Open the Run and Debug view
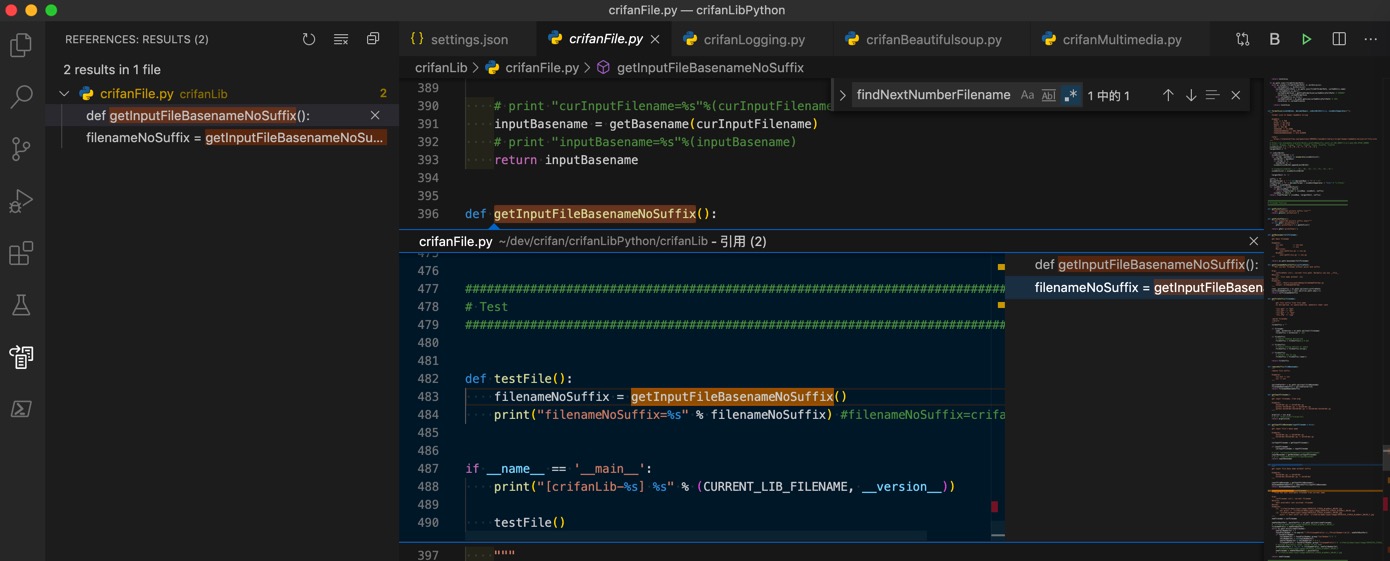Screen dimensions: 1390x561 pyautogui.click(x=21, y=201)
